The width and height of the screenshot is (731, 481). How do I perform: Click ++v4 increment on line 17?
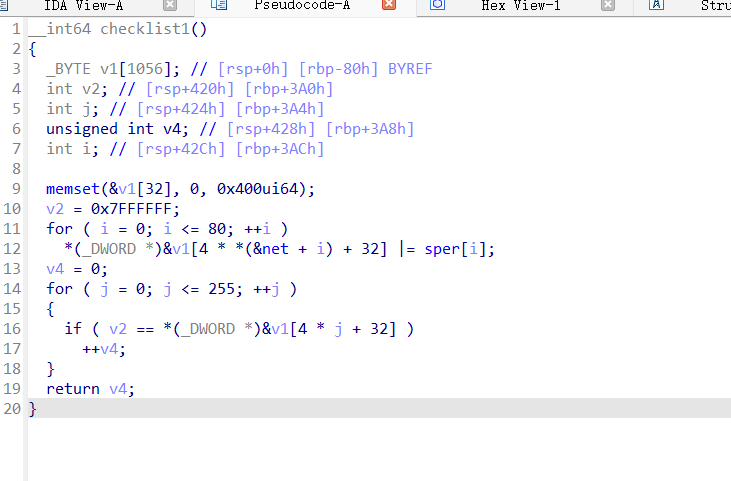pyautogui.click(x=104, y=349)
